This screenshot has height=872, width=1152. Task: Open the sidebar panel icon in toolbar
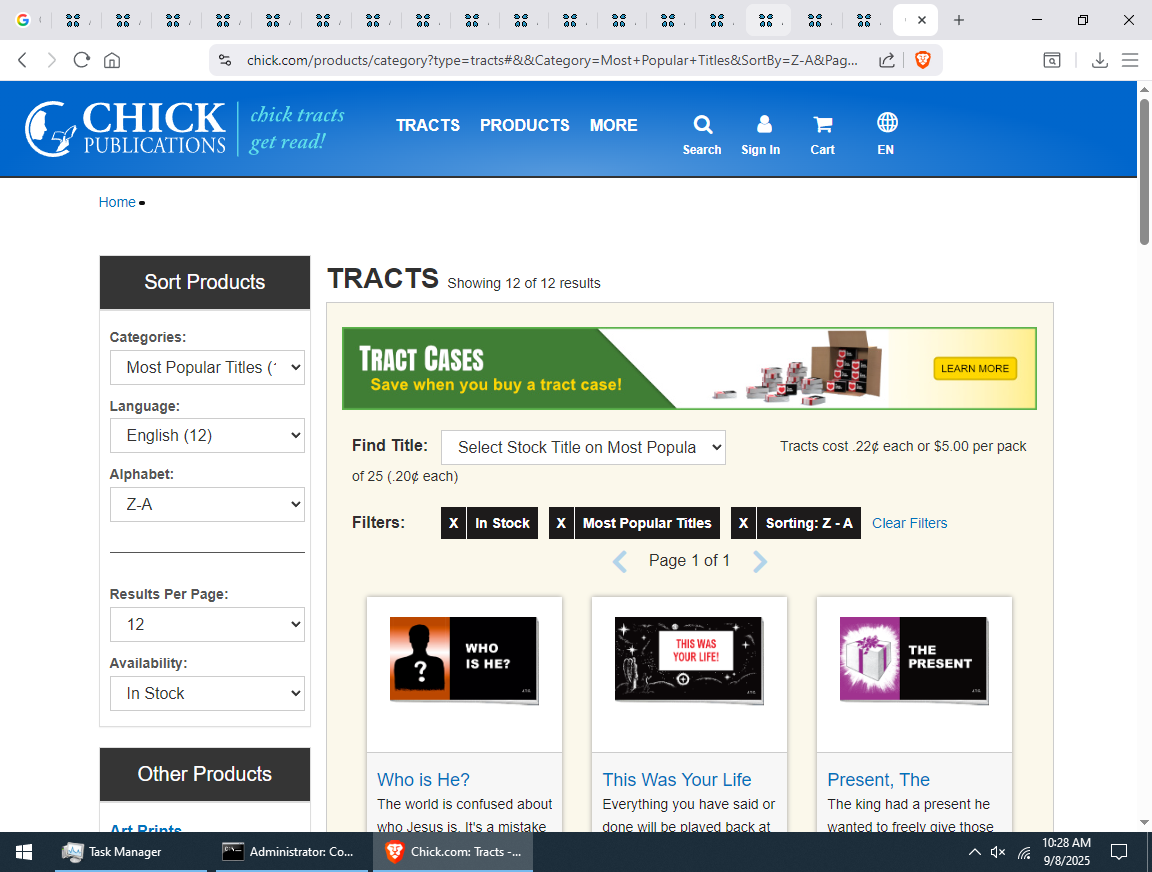pos(1052,60)
